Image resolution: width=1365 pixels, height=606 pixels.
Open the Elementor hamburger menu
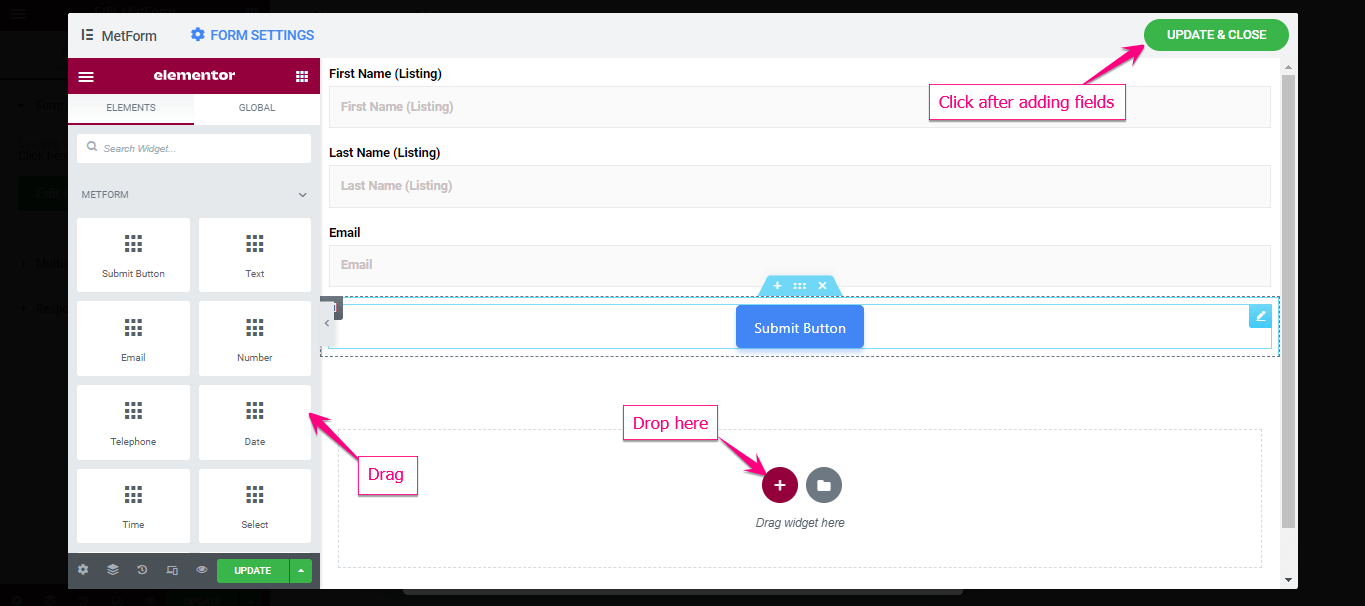point(86,76)
